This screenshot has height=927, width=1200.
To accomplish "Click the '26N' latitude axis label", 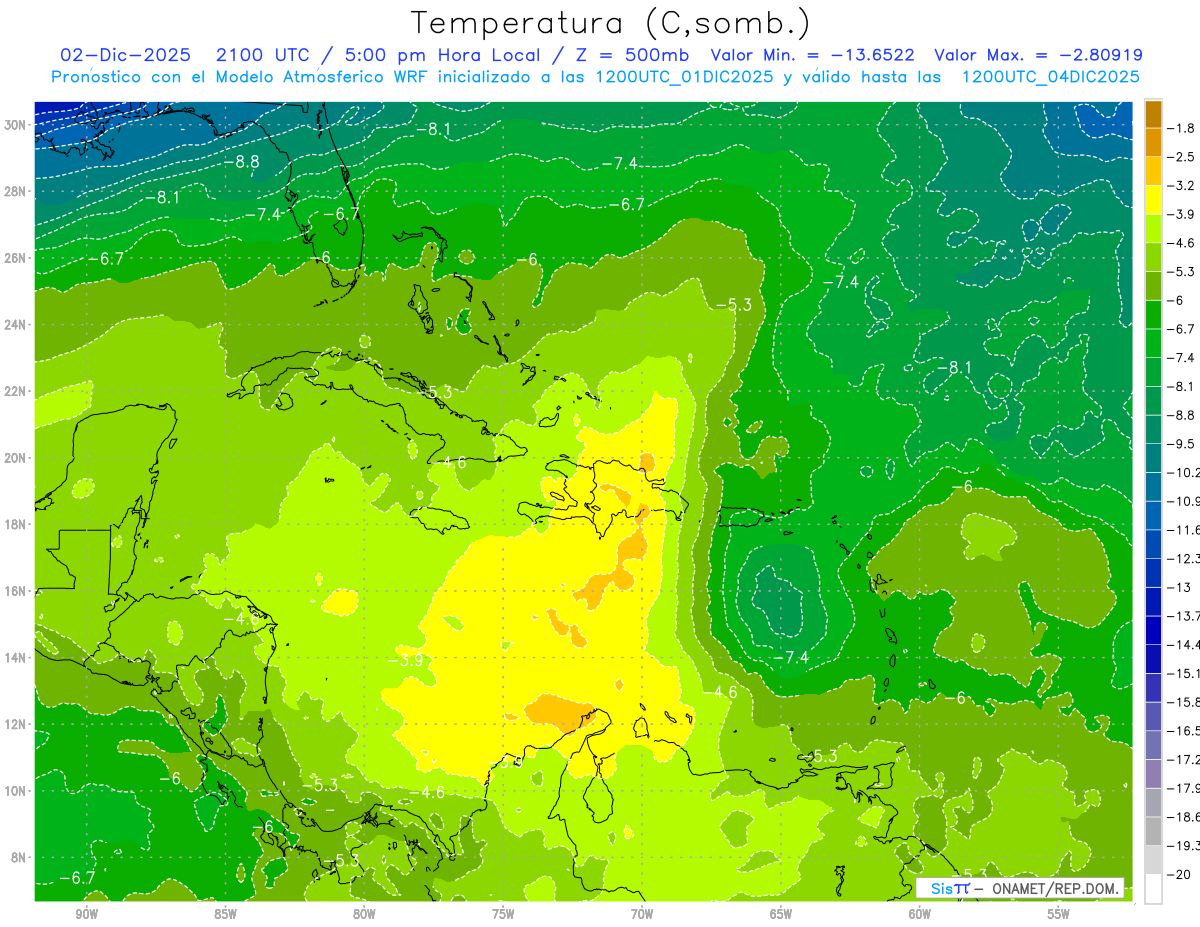I will click(x=14, y=258).
